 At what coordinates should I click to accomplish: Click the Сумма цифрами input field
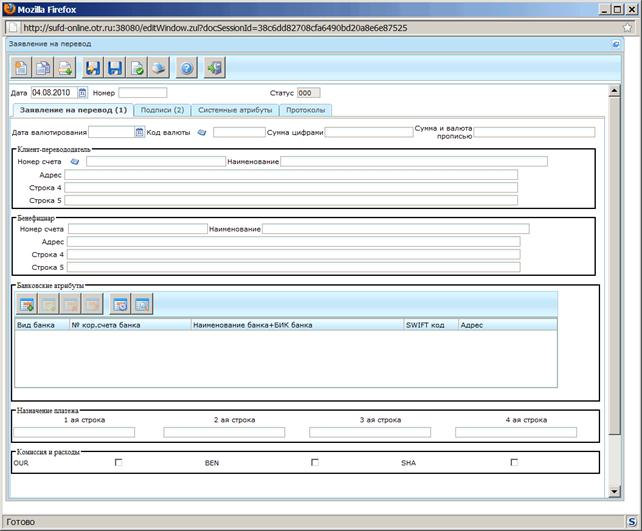[x=369, y=132]
